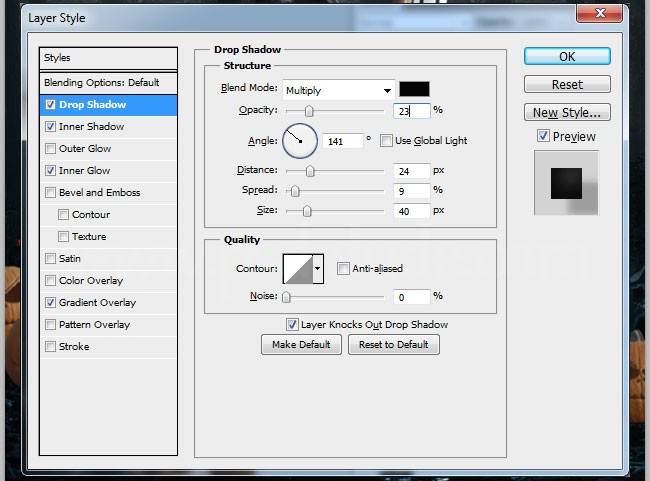Click the contour curve thumbnail

[x=298, y=268]
